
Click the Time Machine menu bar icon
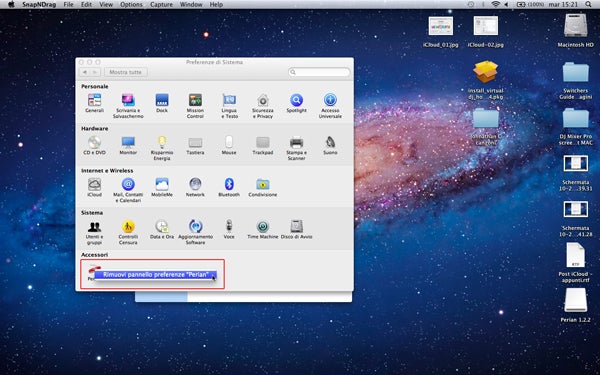pyautogui.click(x=471, y=5)
